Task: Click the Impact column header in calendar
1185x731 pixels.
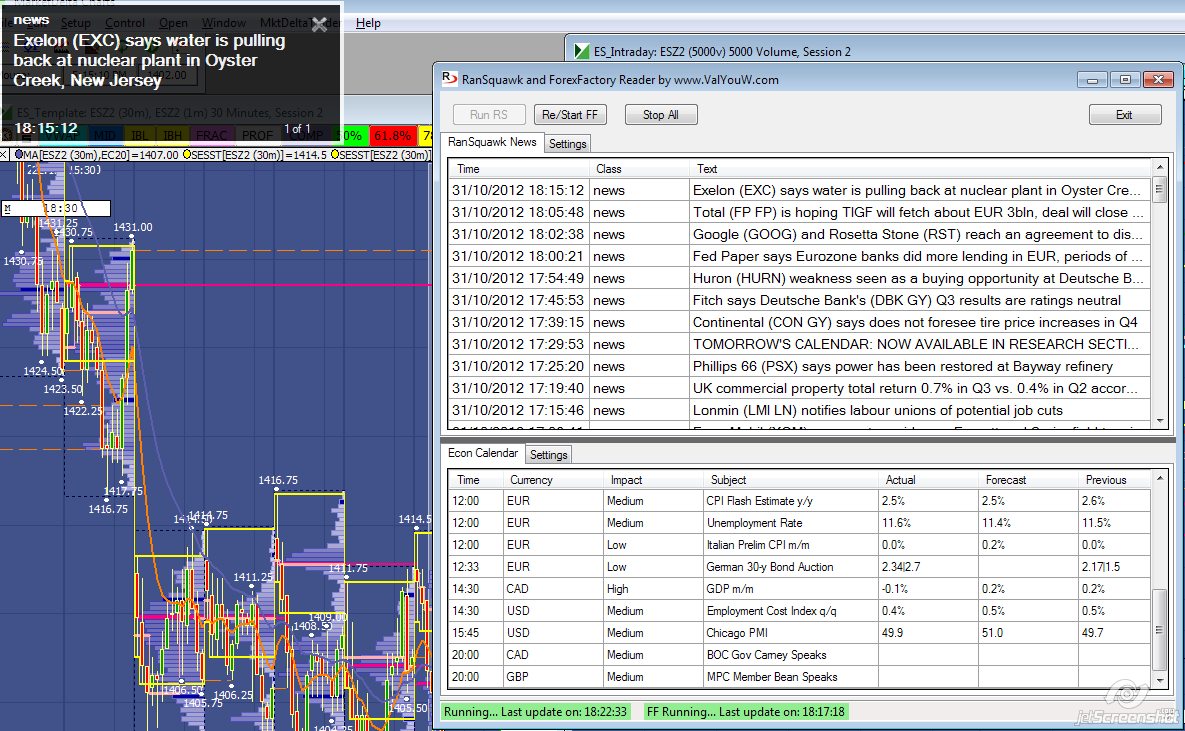Action: (x=652, y=480)
